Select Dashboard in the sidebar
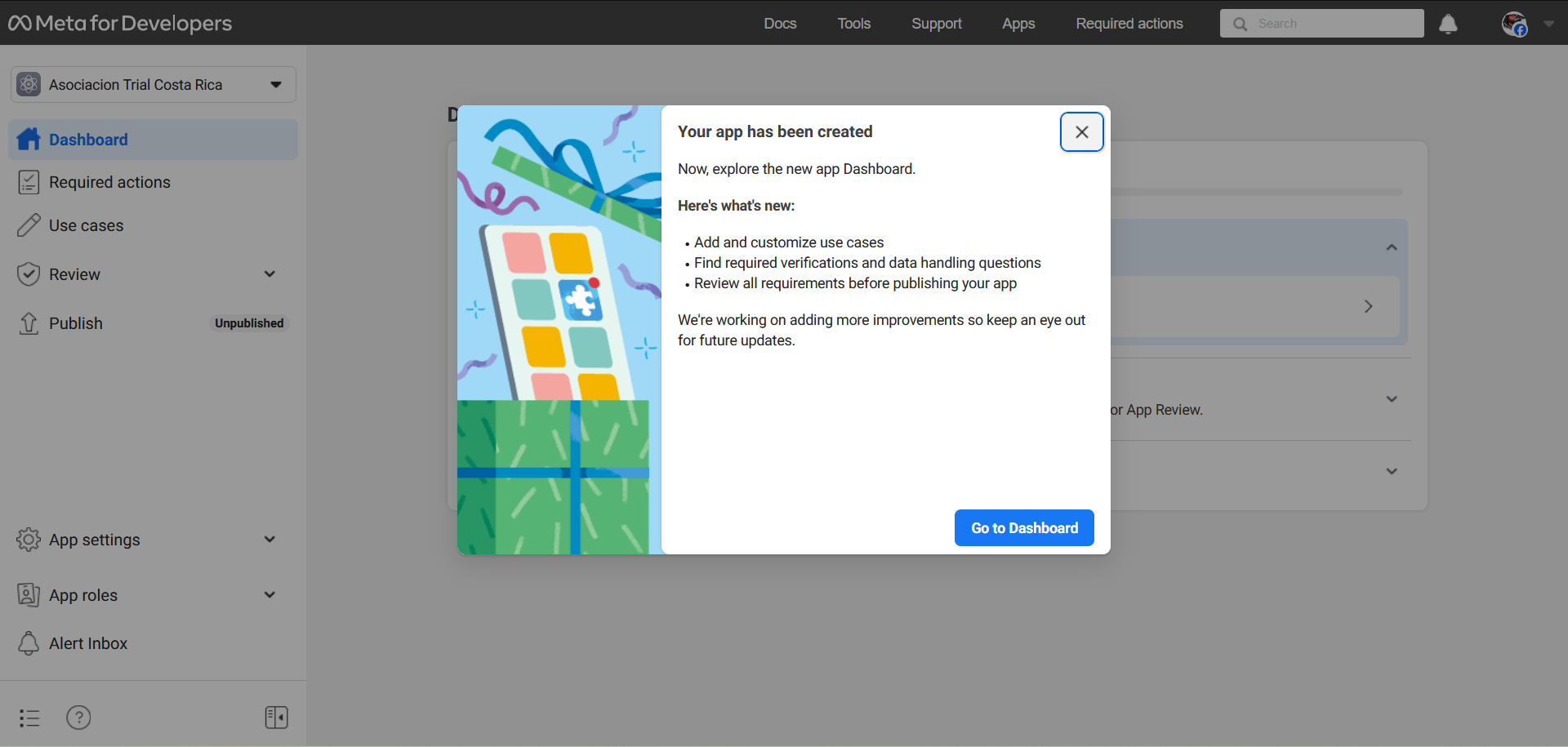This screenshot has height=747, width=1568. 153,140
